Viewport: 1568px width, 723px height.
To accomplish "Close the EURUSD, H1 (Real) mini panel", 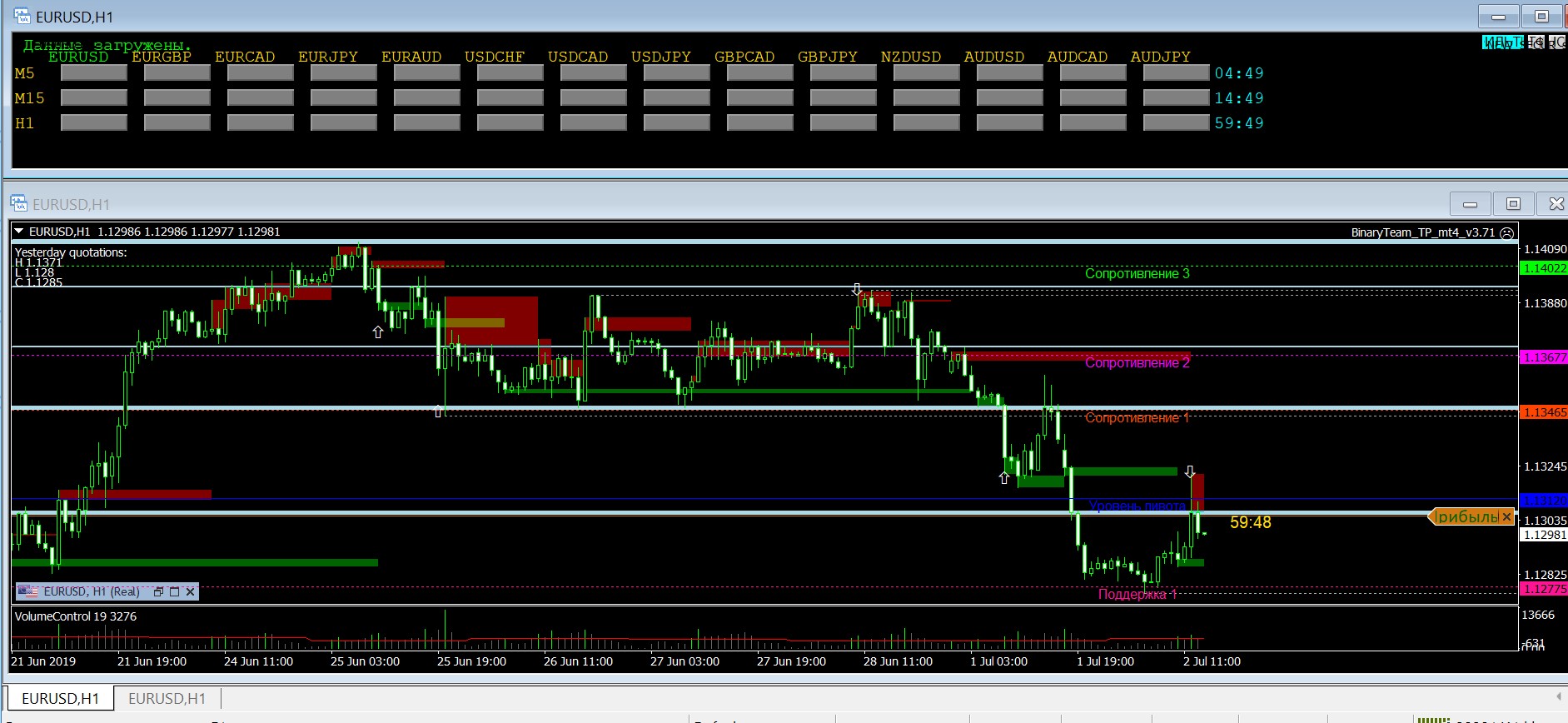I will coord(191,591).
